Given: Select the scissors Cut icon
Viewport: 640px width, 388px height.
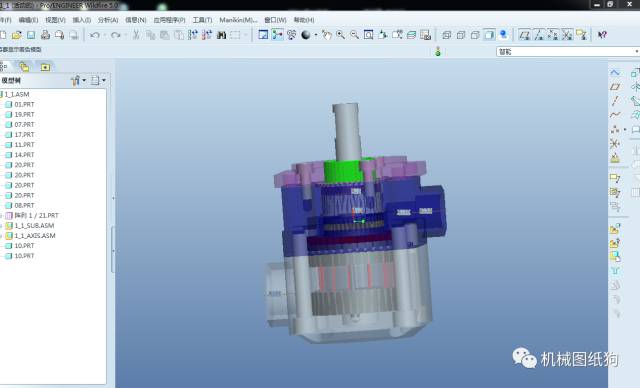Looking at the screenshot, I should click(136, 35).
